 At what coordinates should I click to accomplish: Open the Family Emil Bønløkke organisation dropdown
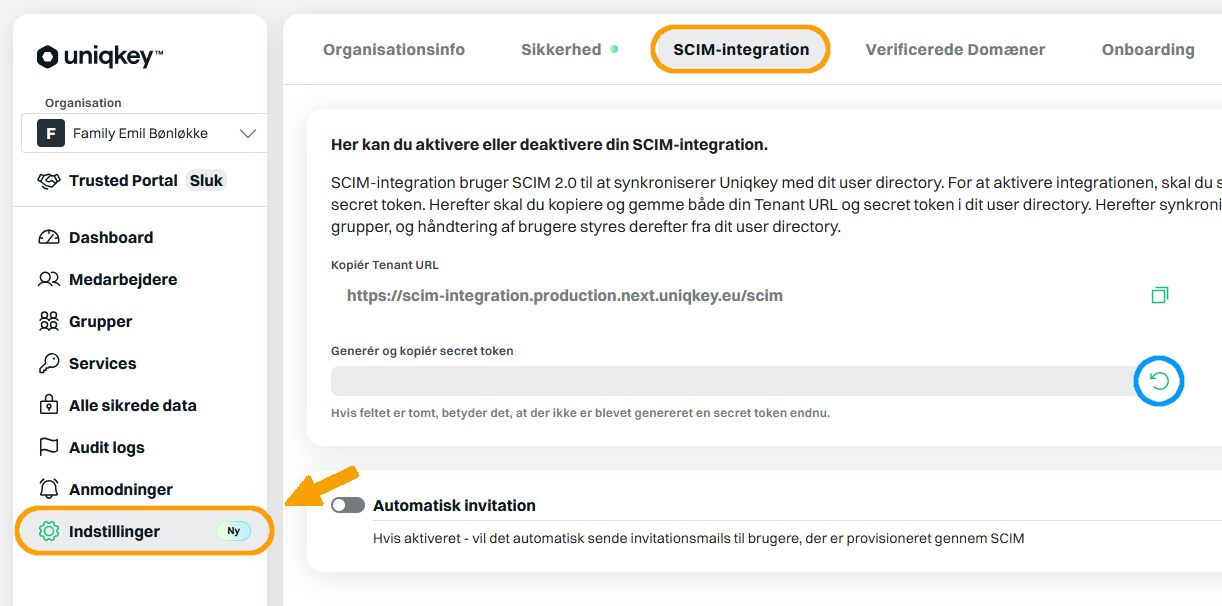[144, 133]
